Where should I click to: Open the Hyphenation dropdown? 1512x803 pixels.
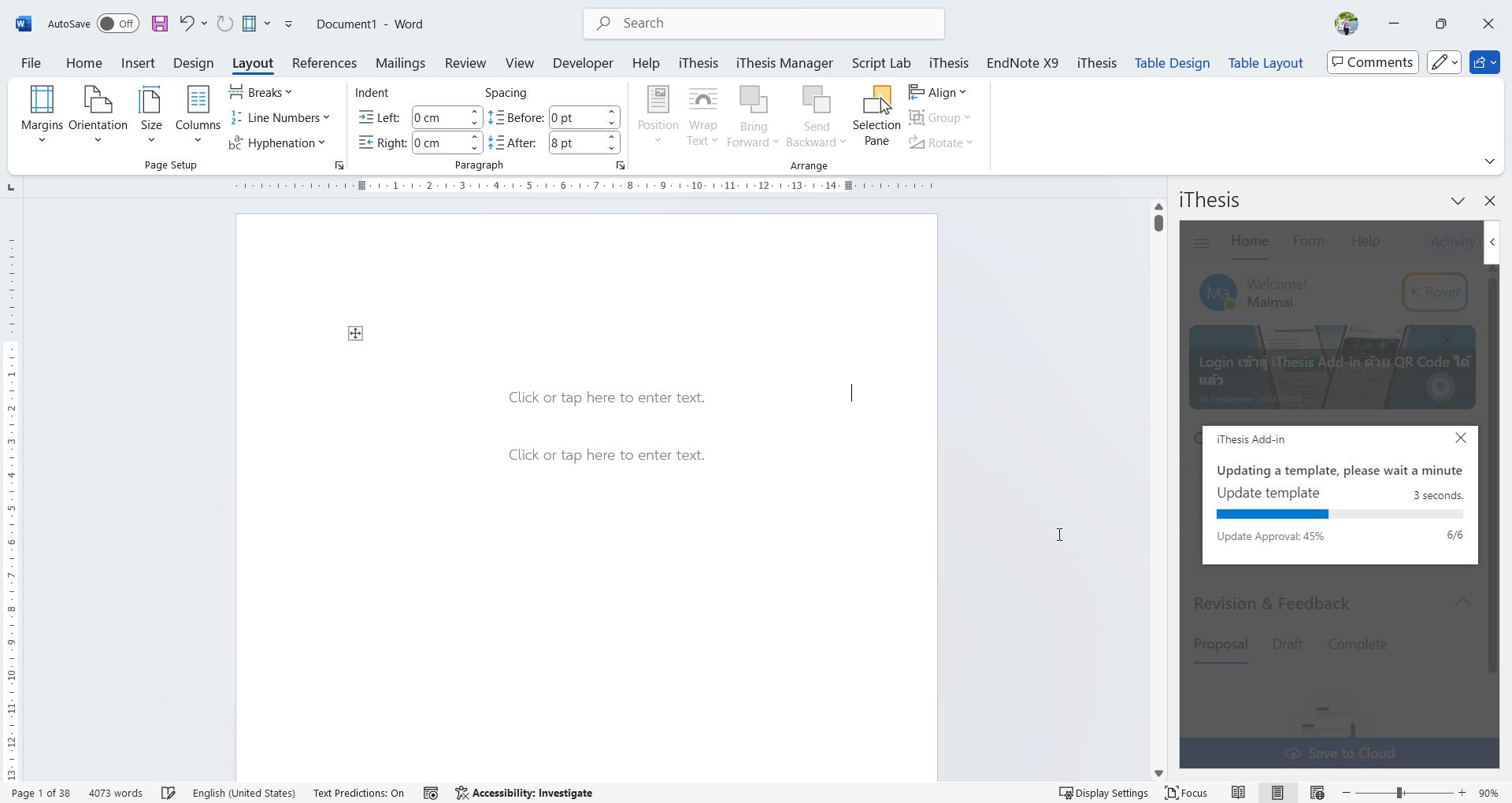[277, 142]
